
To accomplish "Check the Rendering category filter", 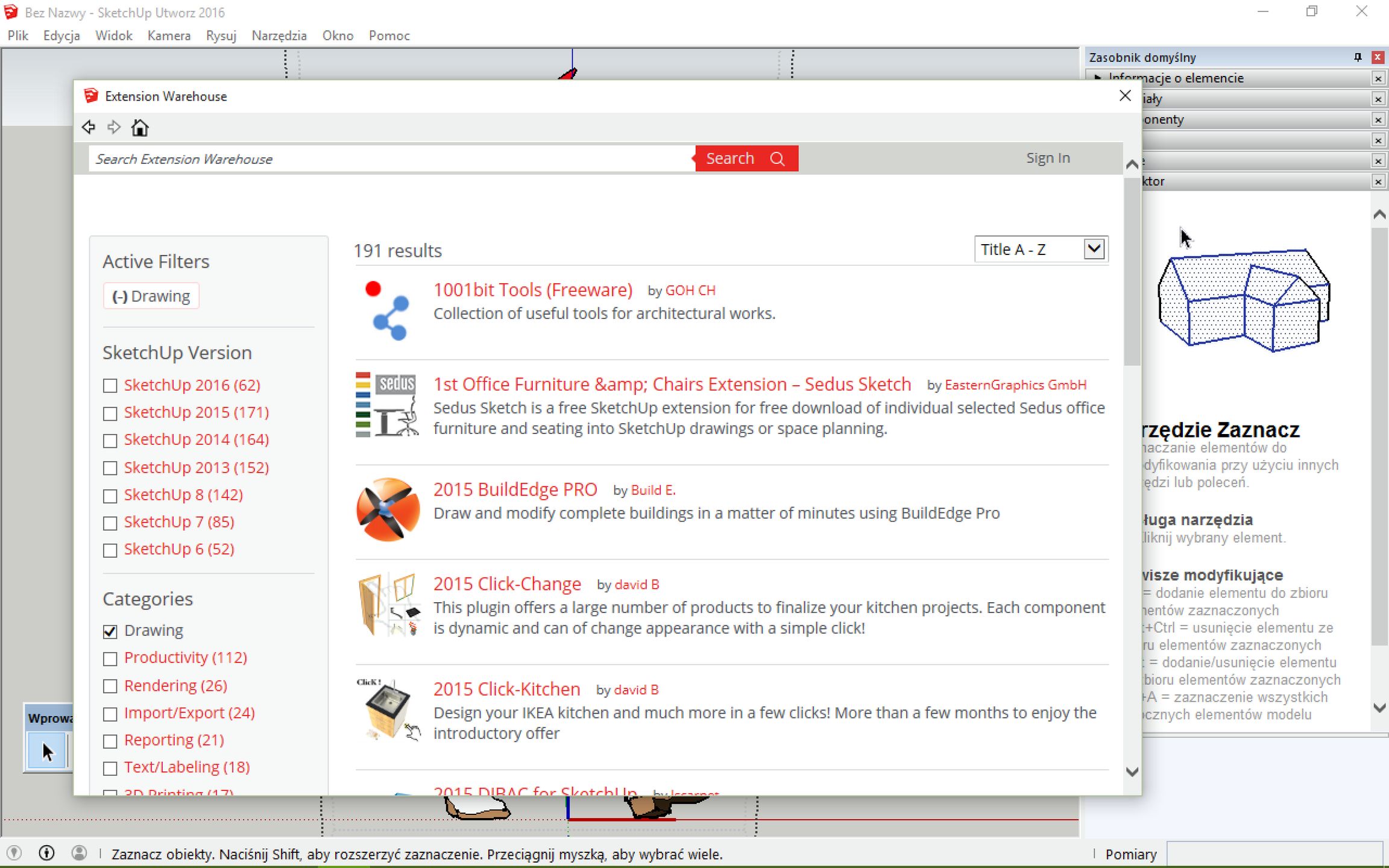I will (110, 686).
